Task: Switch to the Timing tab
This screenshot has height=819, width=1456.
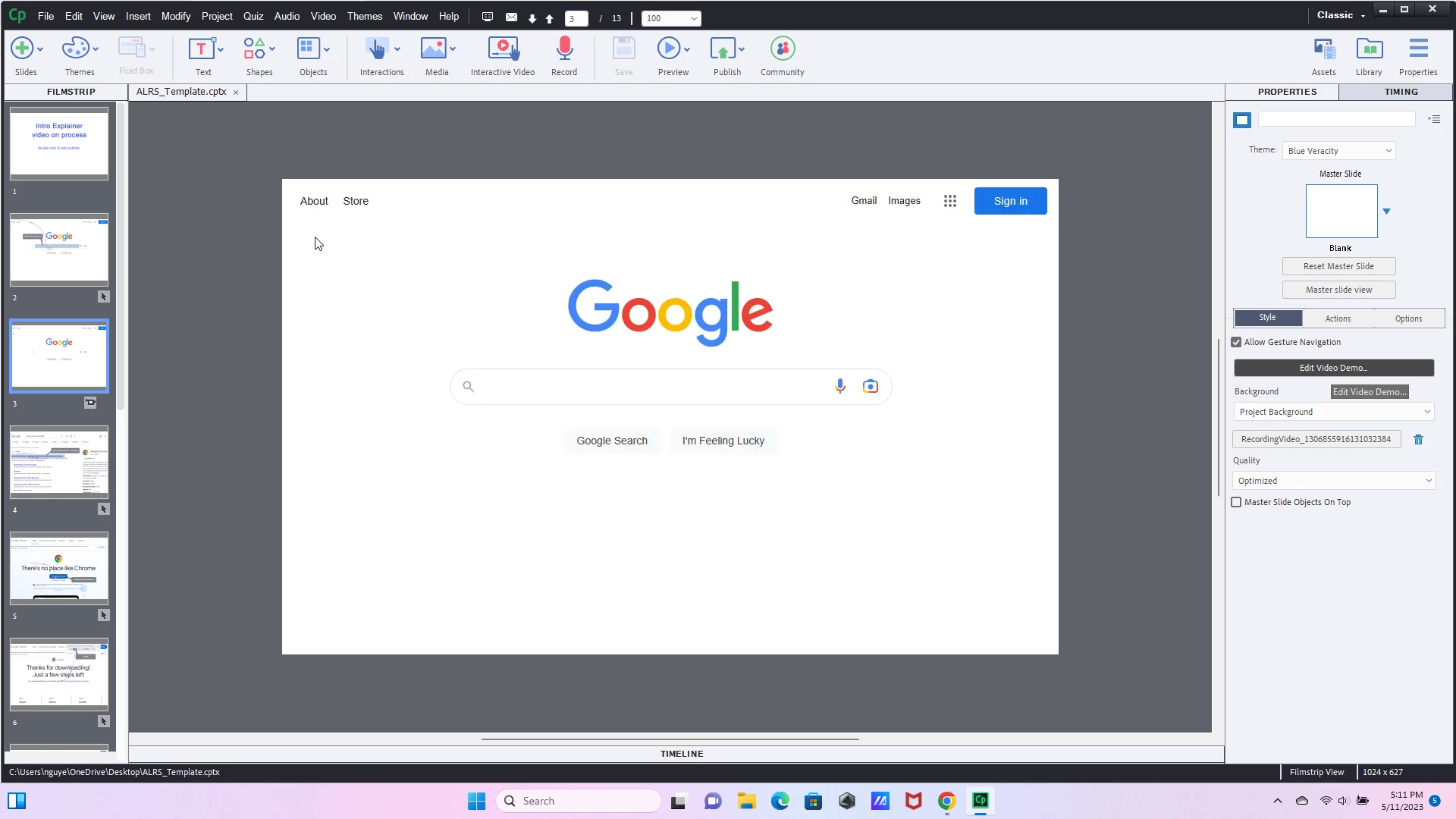Action: (1400, 92)
